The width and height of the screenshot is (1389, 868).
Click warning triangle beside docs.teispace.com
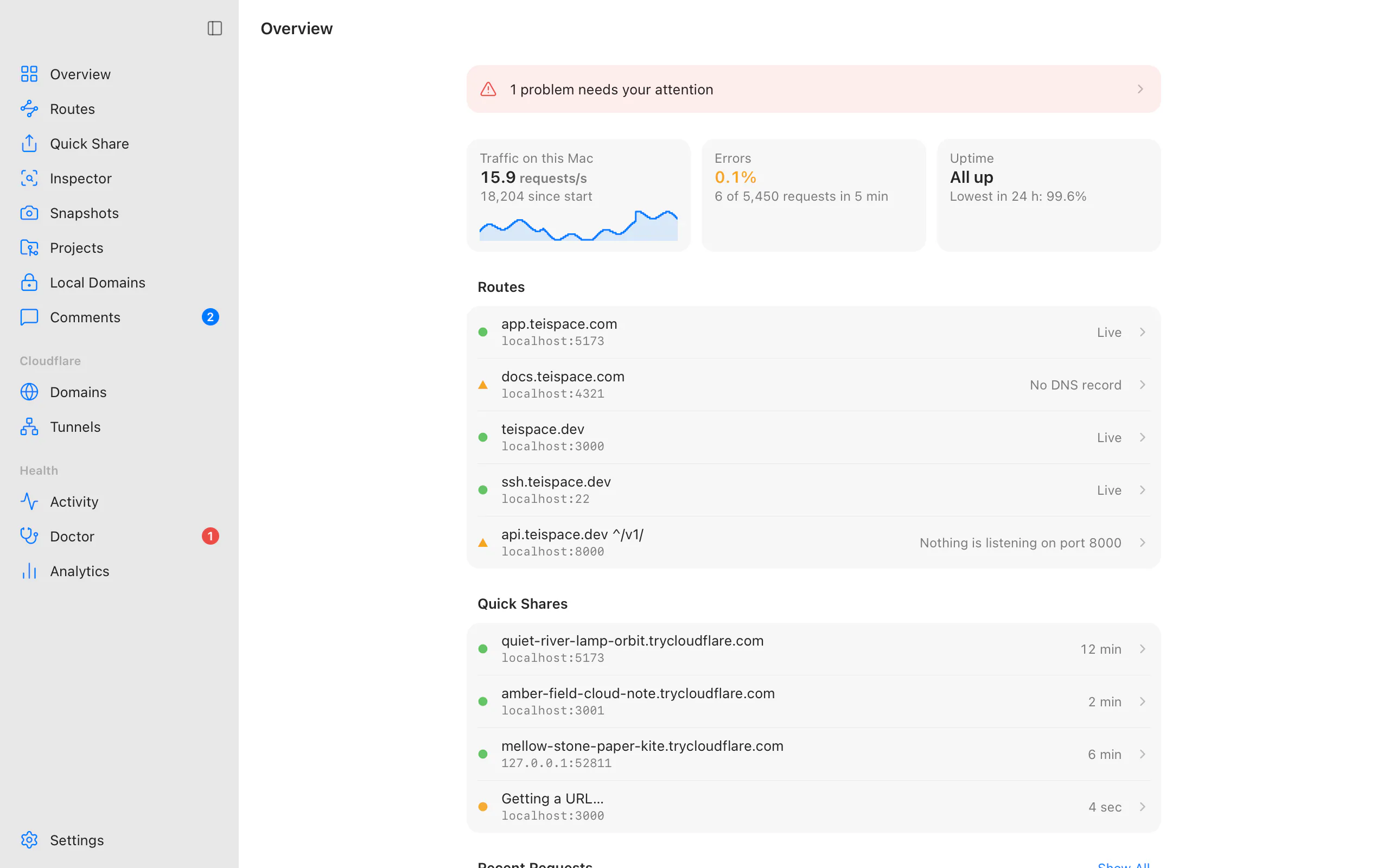point(483,385)
